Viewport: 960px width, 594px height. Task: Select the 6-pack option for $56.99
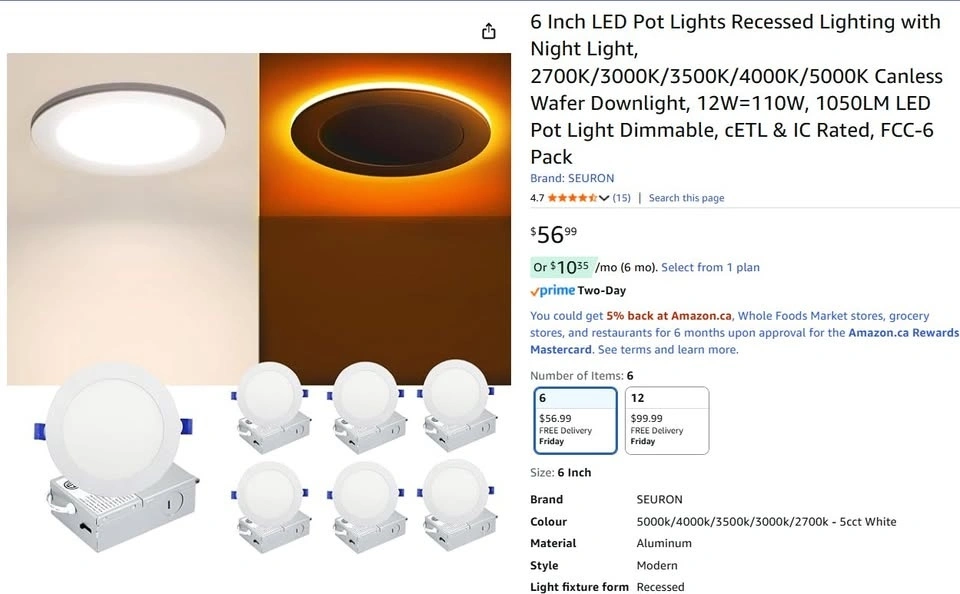[x=575, y=420]
